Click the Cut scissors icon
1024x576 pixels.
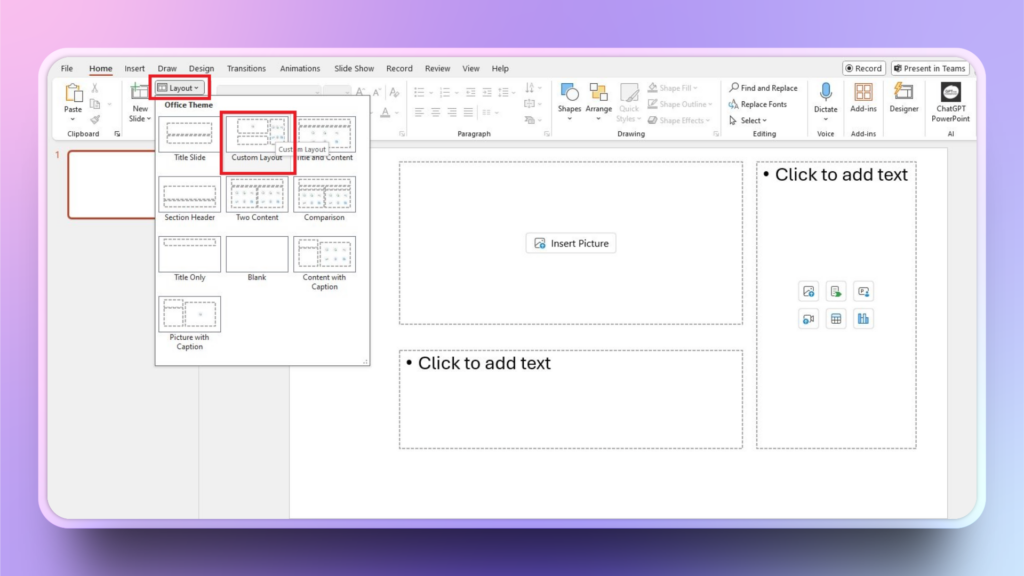[95, 88]
